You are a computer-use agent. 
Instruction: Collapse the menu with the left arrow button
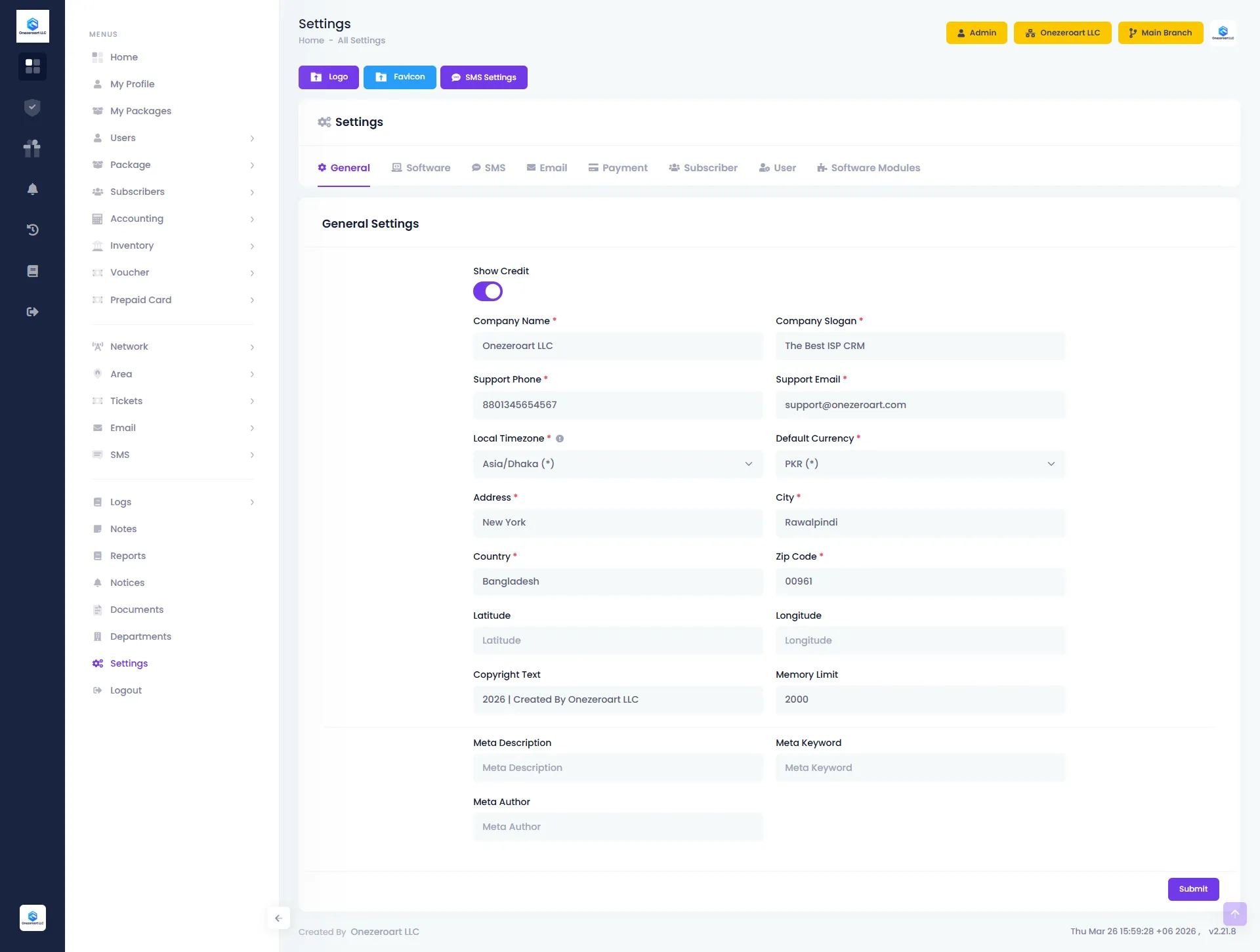(278, 918)
